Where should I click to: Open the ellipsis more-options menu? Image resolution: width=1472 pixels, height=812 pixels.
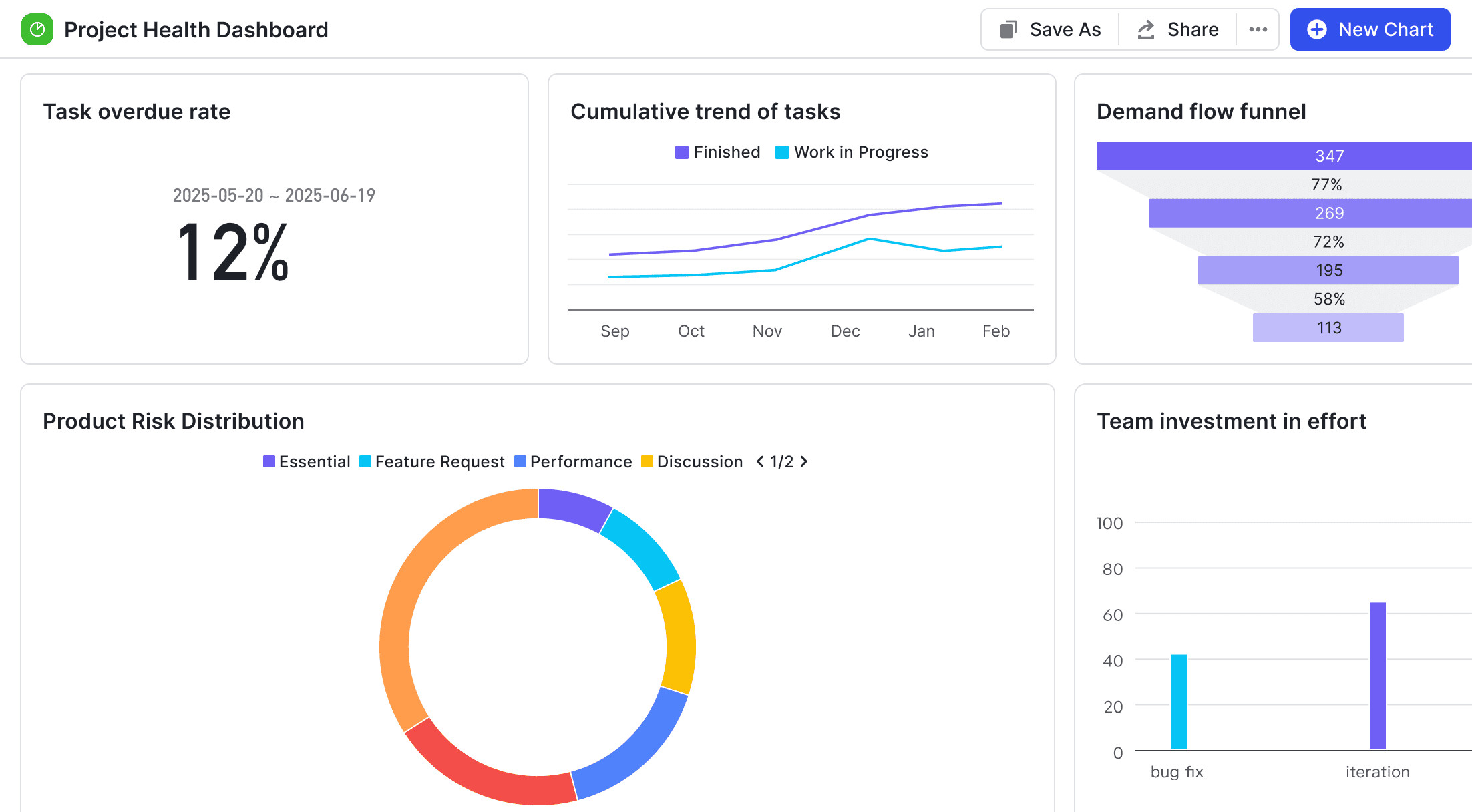click(x=1258, y=29)
